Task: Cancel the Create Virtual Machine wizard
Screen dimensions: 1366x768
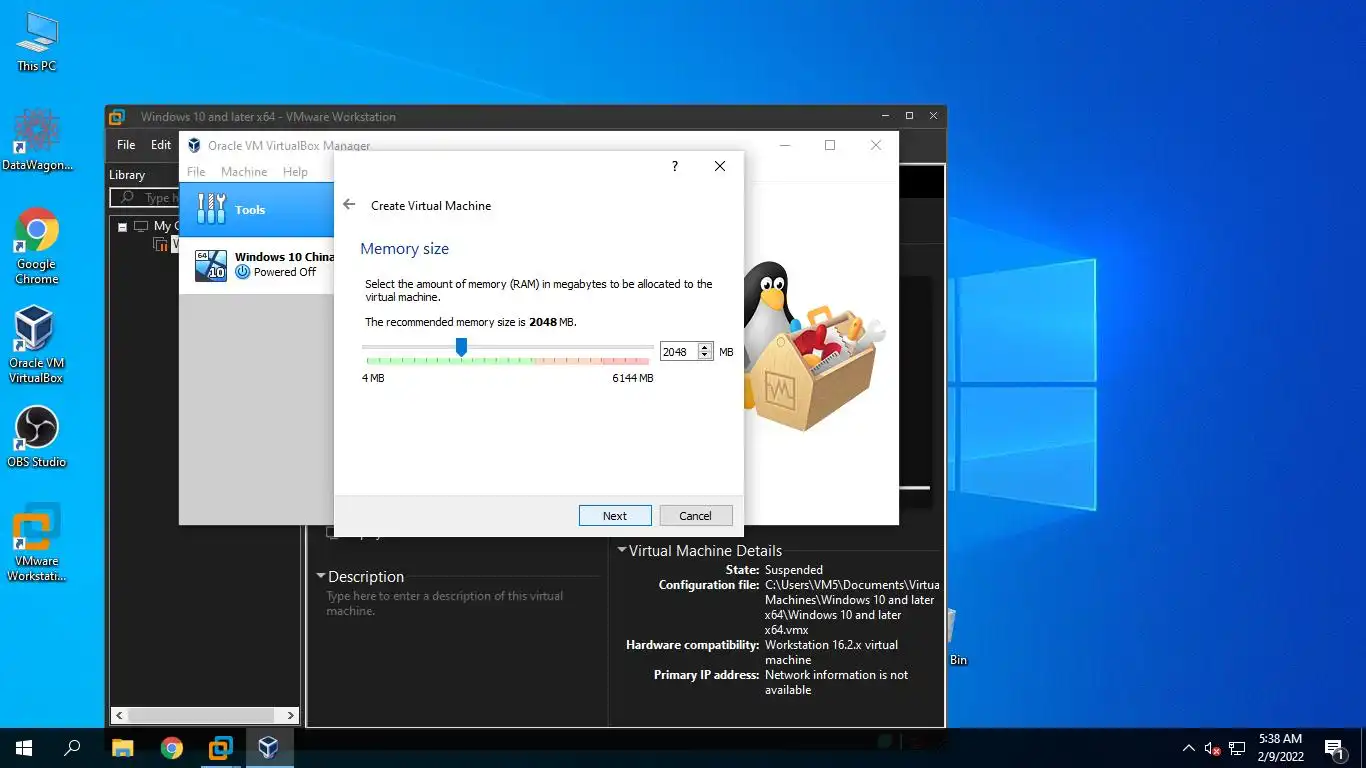Action: pyautogui.click(x=695, y=516)
